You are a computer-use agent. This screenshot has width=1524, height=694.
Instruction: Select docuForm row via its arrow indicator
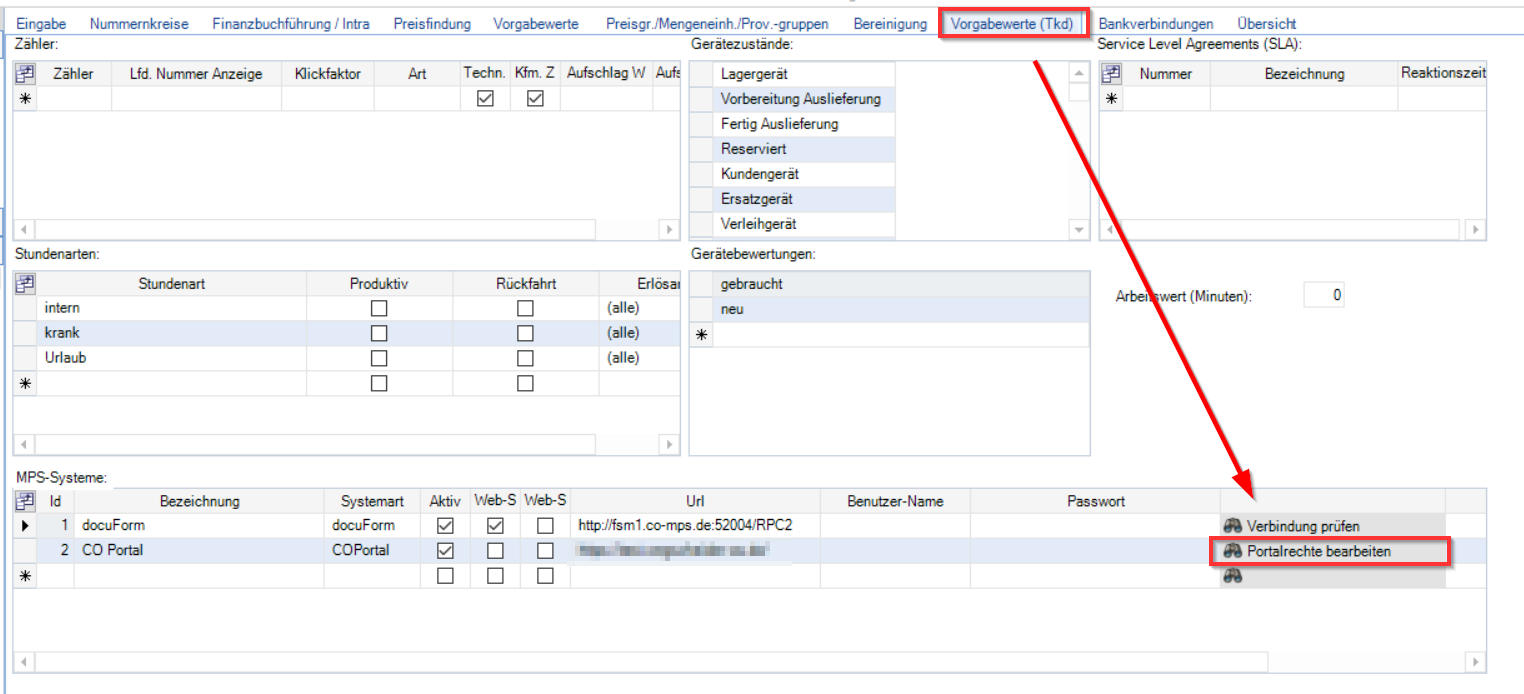coord(25,526)
